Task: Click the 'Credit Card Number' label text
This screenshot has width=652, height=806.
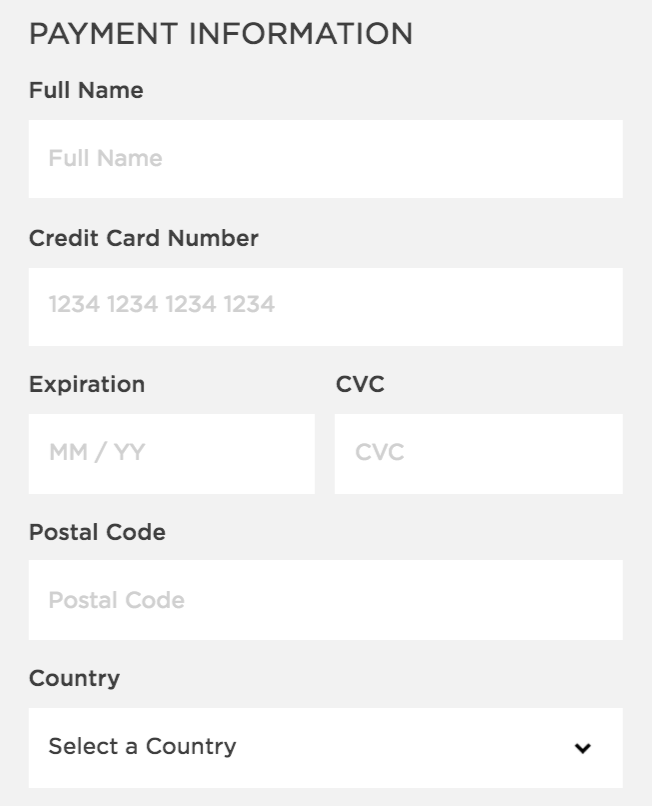Action: coord(144,238)
